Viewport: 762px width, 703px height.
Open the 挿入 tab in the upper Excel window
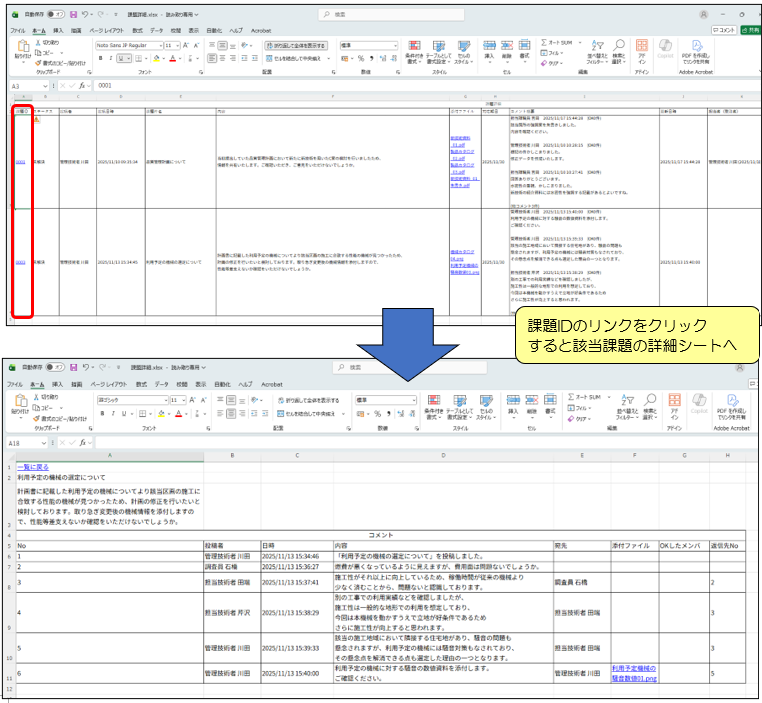click(58, 30)
